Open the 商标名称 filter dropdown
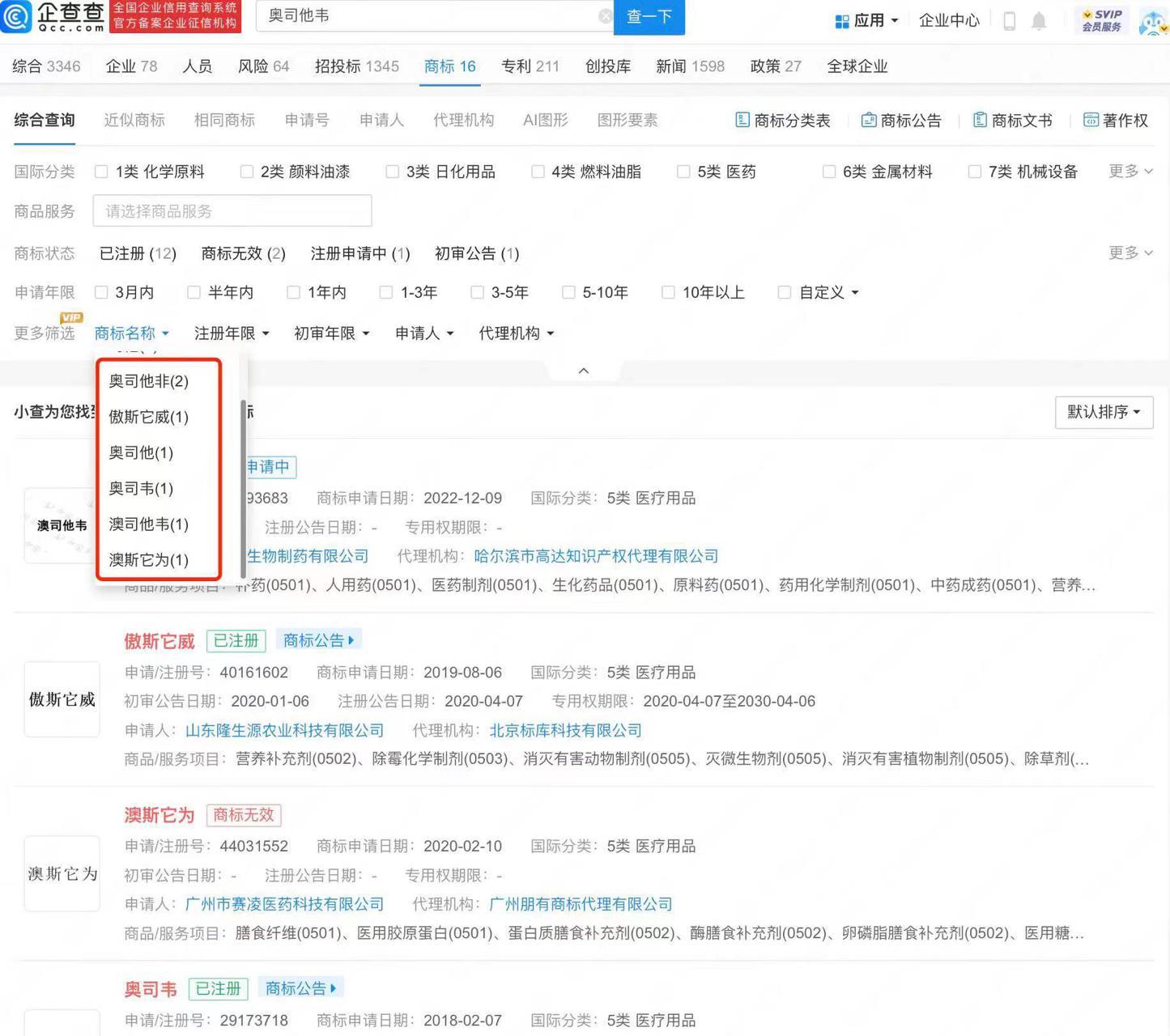Image resolution: width=1170 pixels, height=1036 pixels. click(x=131, y=333)
